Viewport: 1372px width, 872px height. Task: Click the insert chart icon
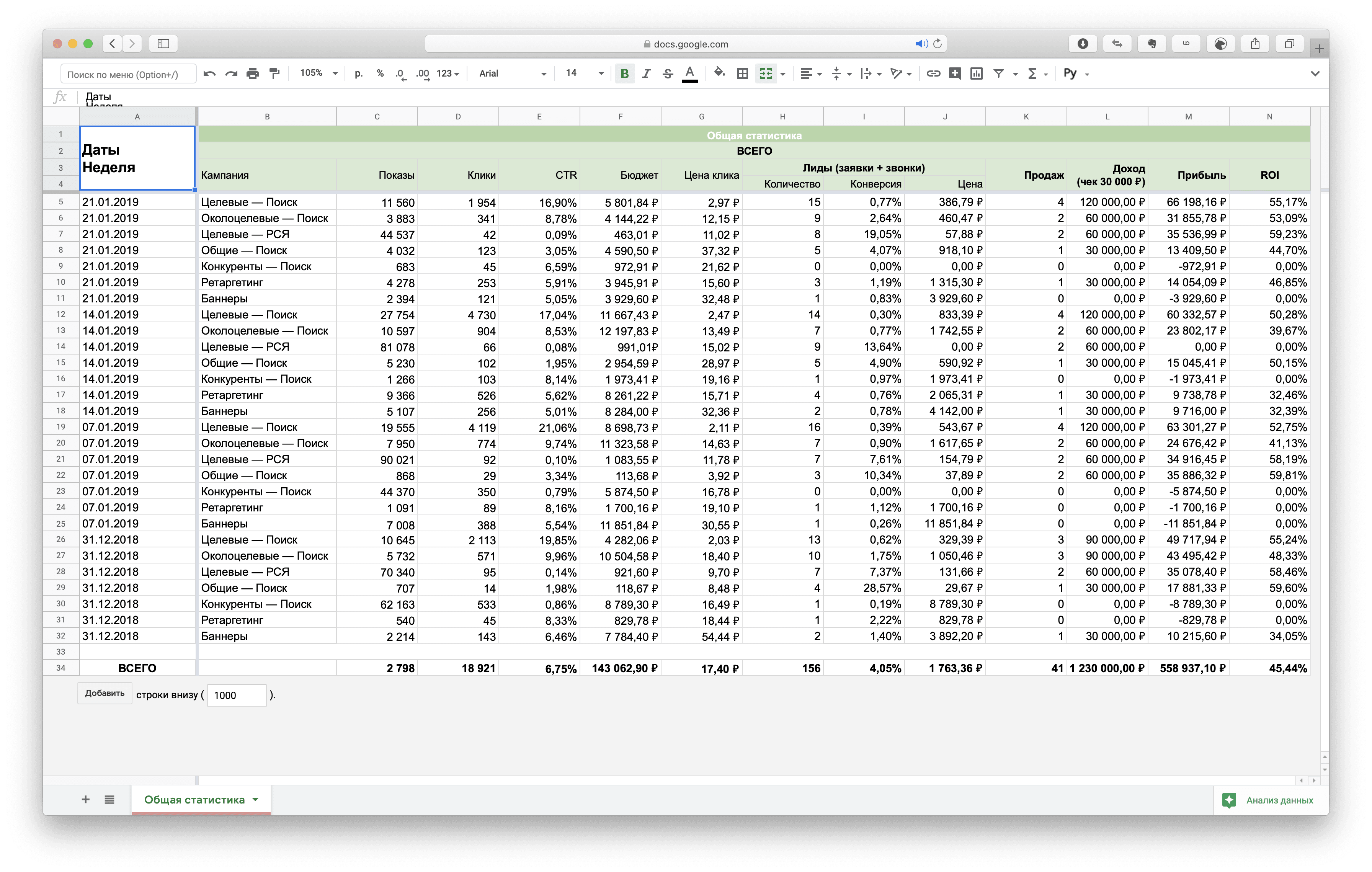point(977,73)
